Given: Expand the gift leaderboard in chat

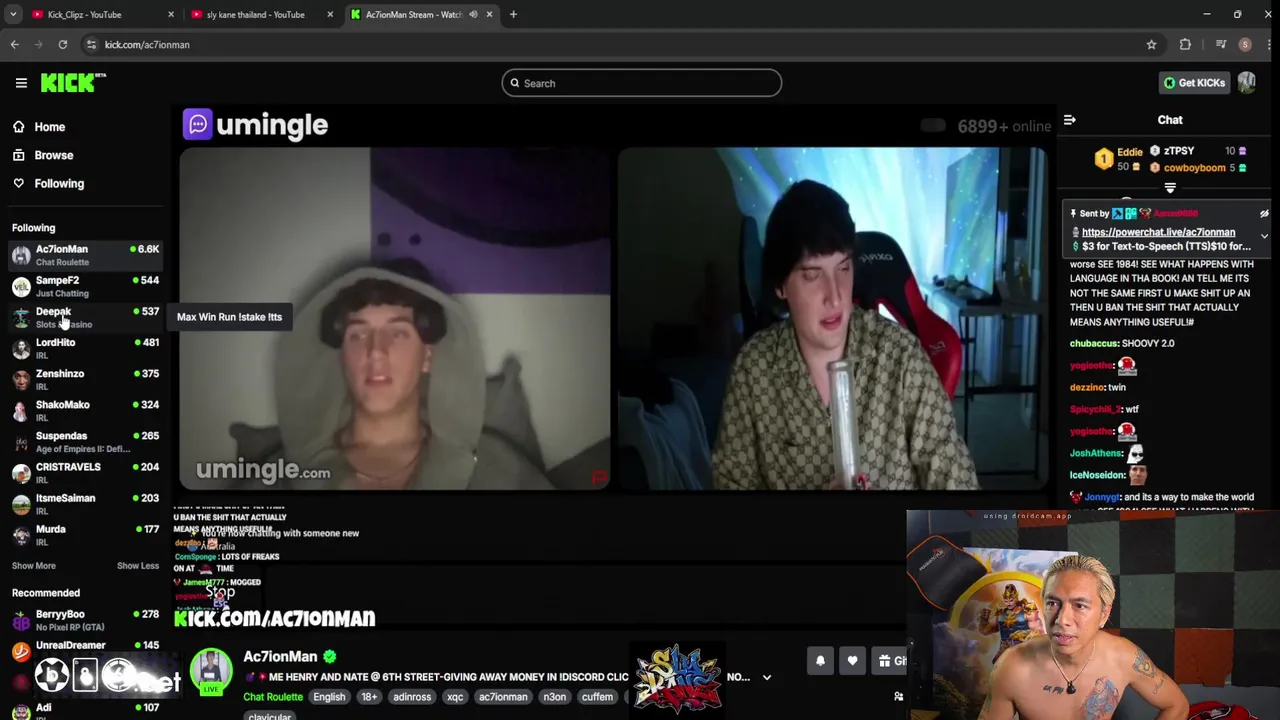Looking at the screenshot, I should coord(1169,187).
